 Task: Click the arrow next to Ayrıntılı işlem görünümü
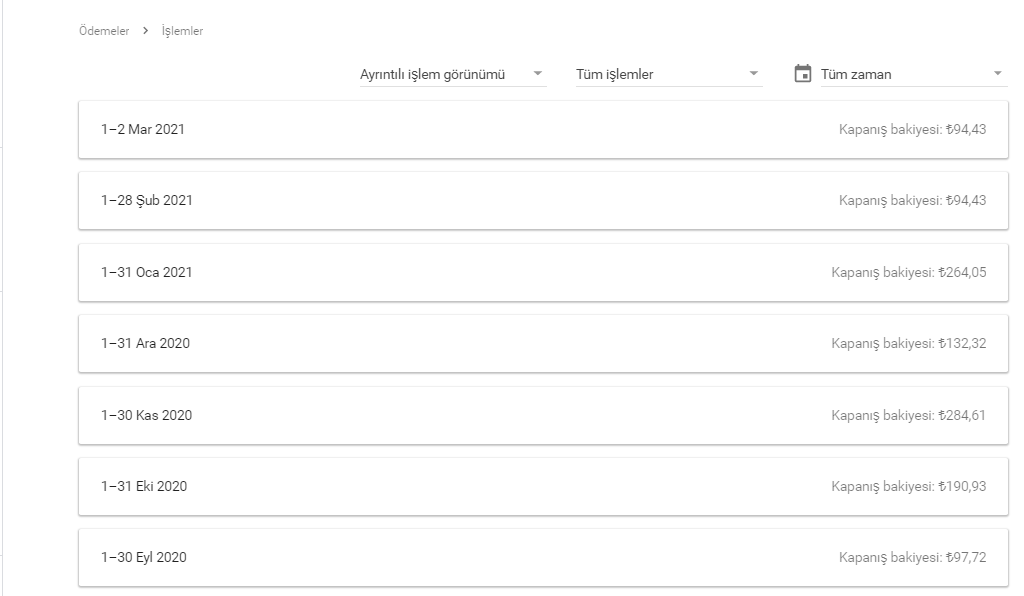point(537,74)
